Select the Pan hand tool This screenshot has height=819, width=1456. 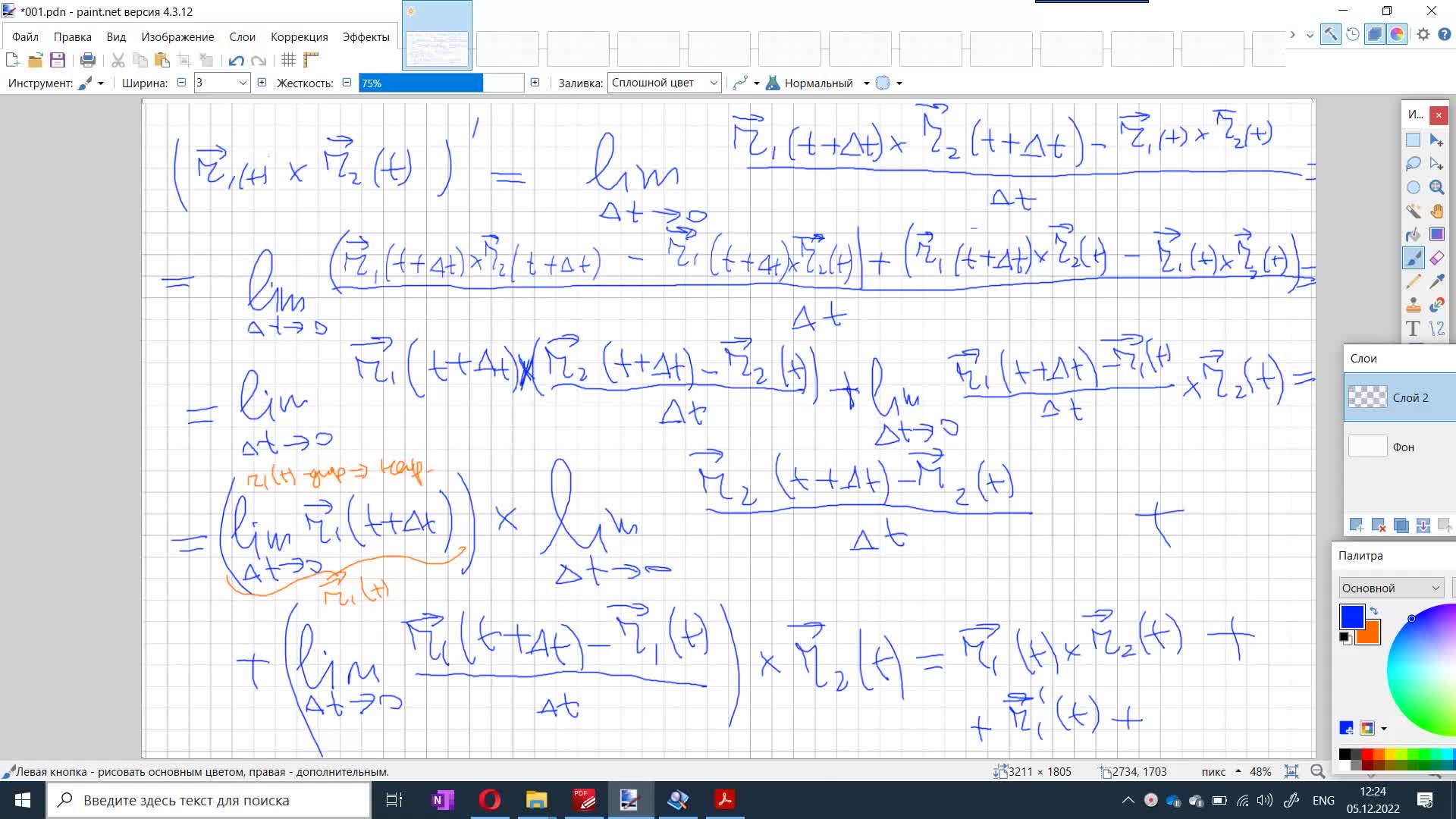[x=1436, y=211]
